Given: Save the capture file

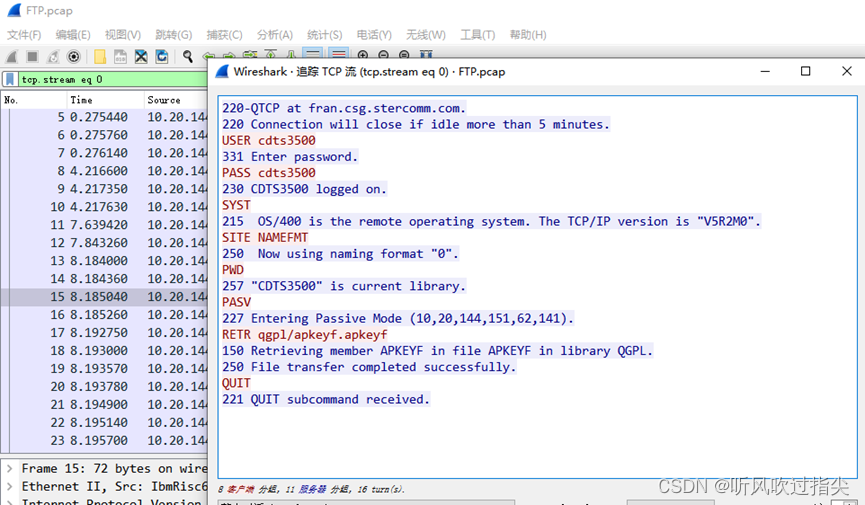Looking at the screenshot, I should 120,56.
